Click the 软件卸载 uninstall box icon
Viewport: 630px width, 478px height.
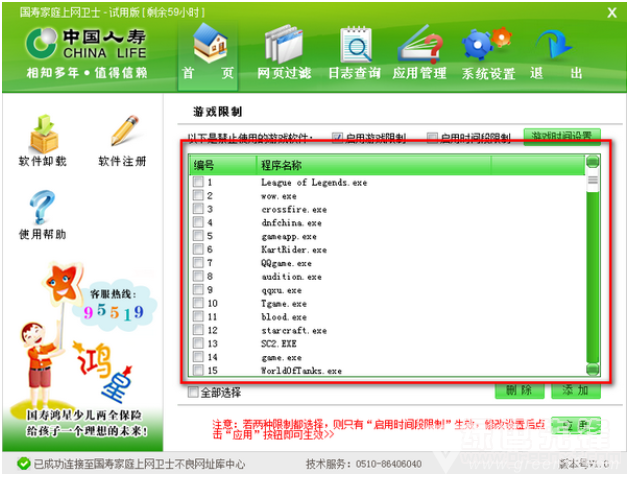[x=43, y=134]
